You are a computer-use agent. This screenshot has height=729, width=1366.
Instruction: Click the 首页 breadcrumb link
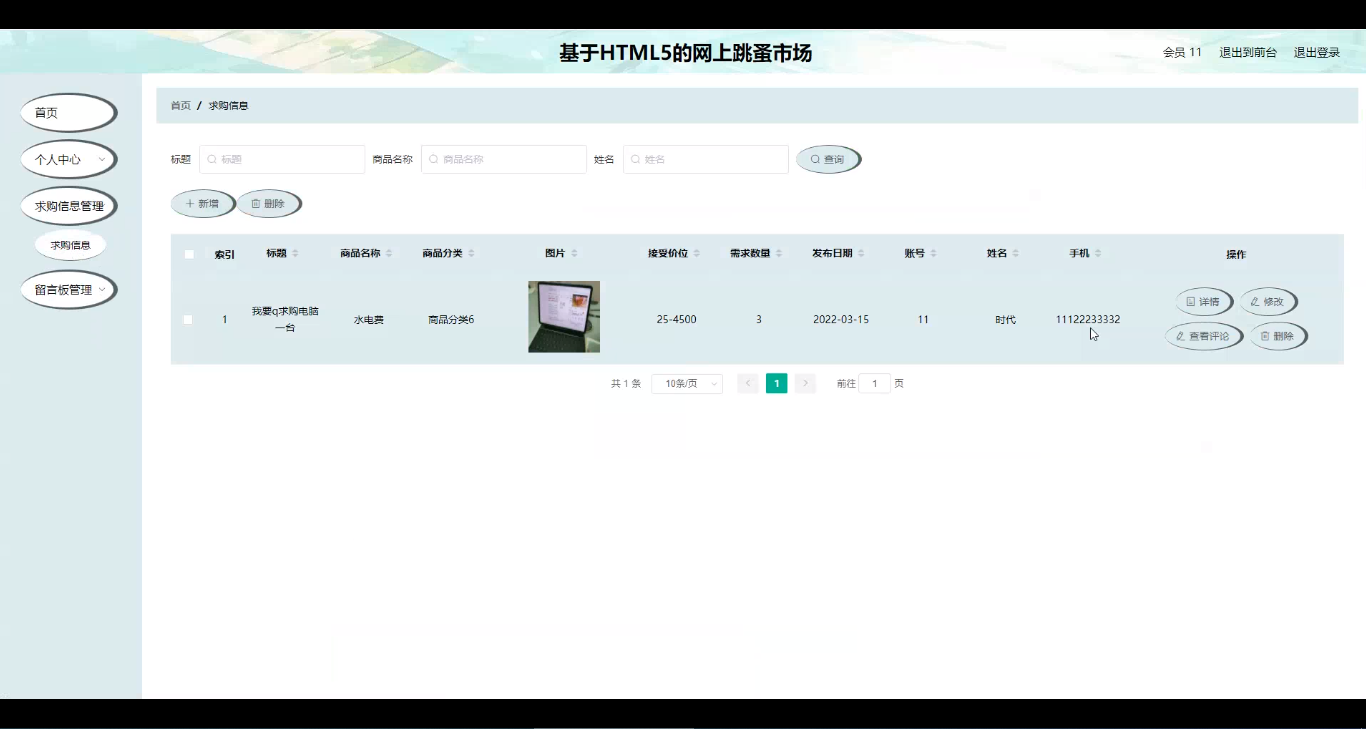click(x=180, y=106)
